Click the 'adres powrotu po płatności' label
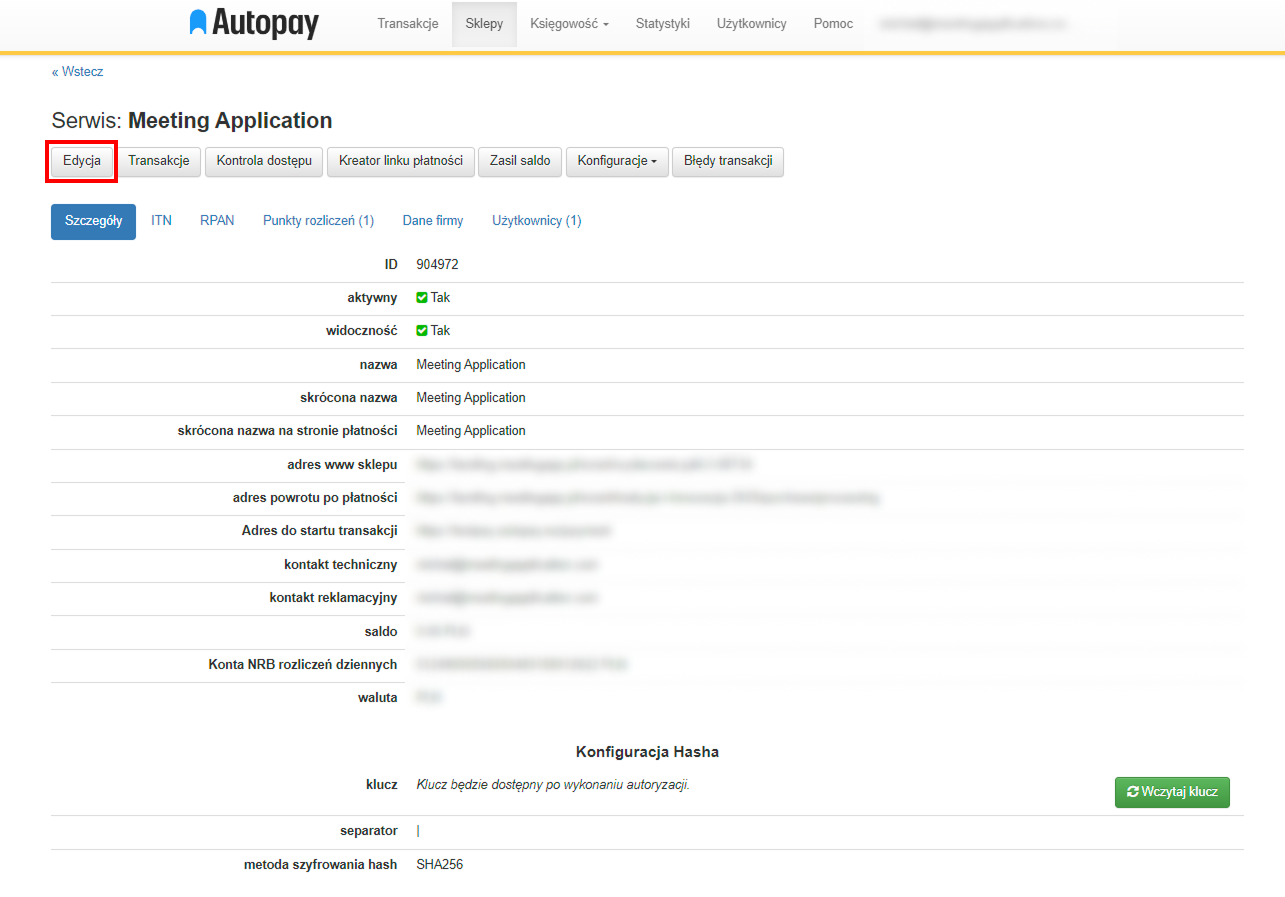This screenshot has width=1285, height=897. click(315, 498)
